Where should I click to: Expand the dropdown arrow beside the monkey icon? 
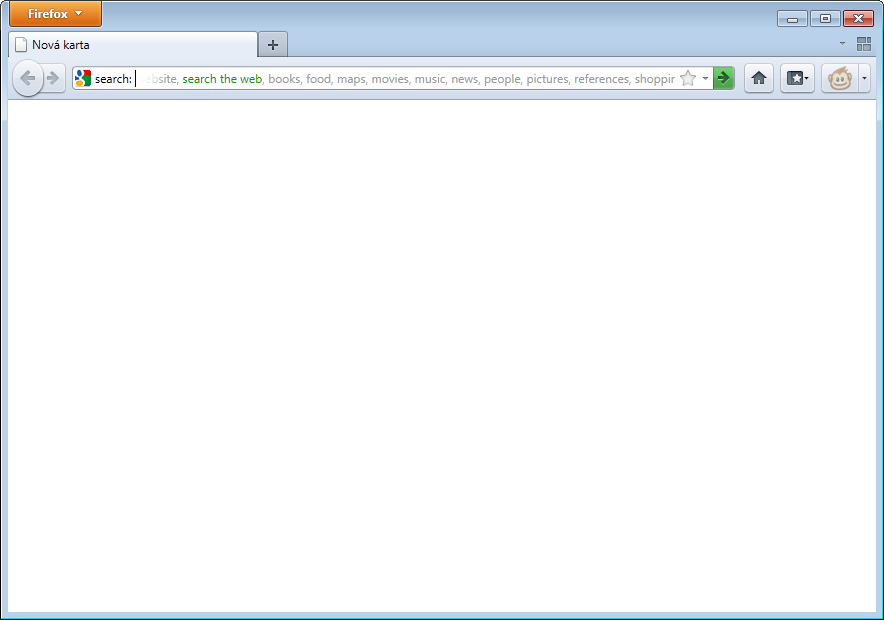[864, 78]
